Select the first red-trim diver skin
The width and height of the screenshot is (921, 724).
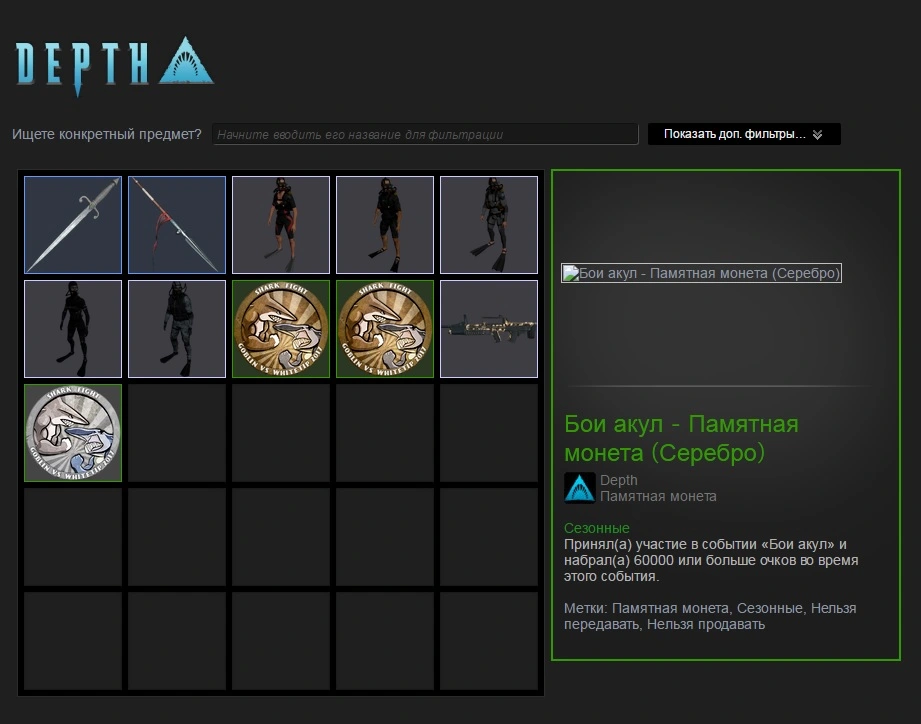point(281,225)
